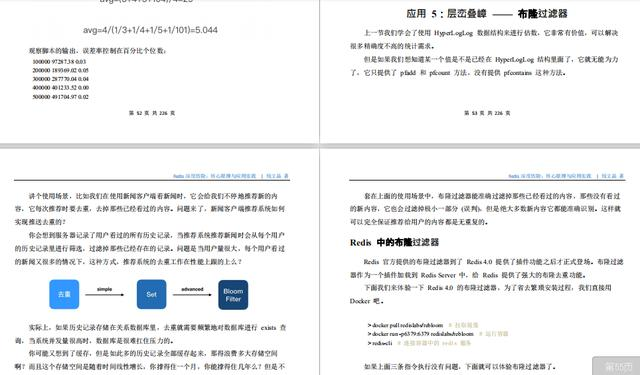The image size is (640, 375).
Task: Click the blue 去重 box in the diagram
Action: coord(64,294)
